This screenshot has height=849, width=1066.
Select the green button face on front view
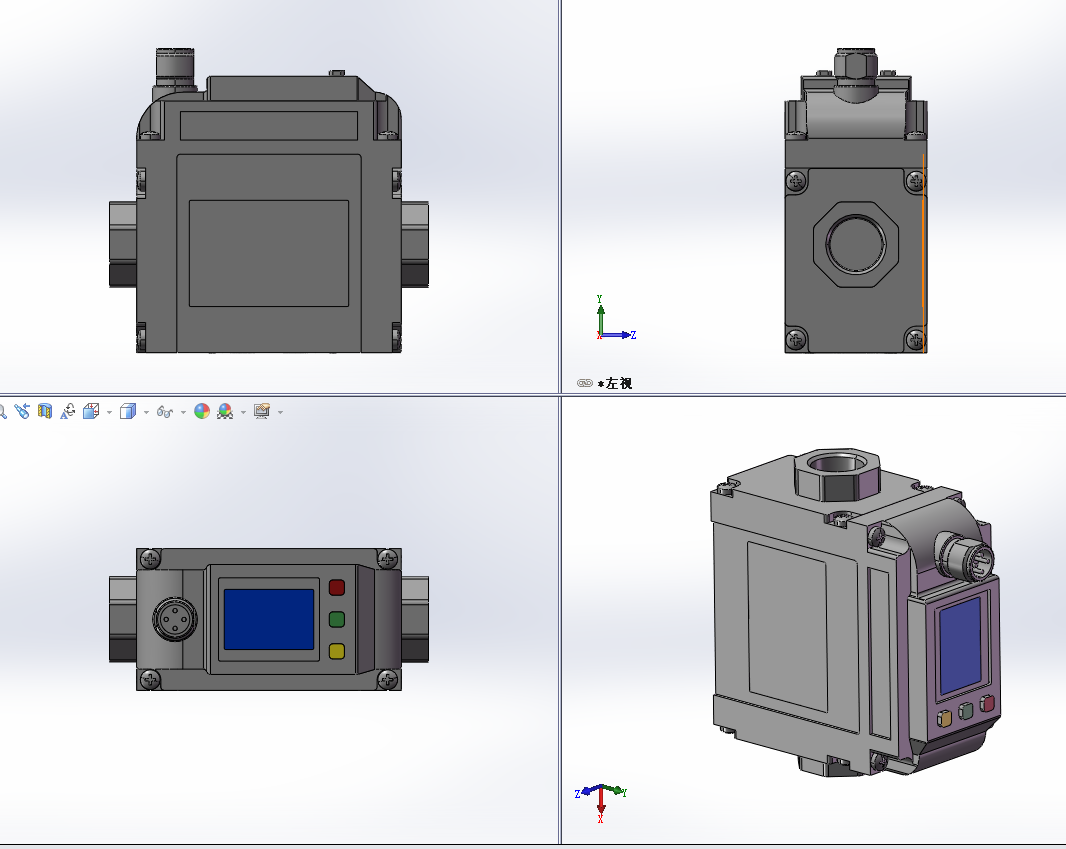(337, 619)
